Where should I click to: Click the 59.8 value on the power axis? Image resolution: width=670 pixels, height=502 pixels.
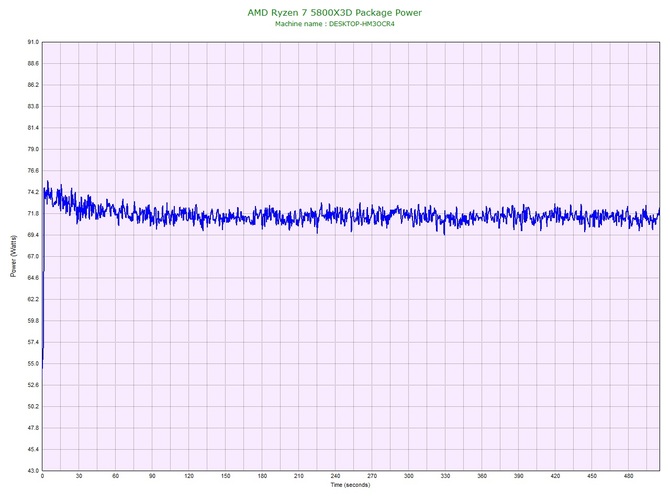click(33, 320)
